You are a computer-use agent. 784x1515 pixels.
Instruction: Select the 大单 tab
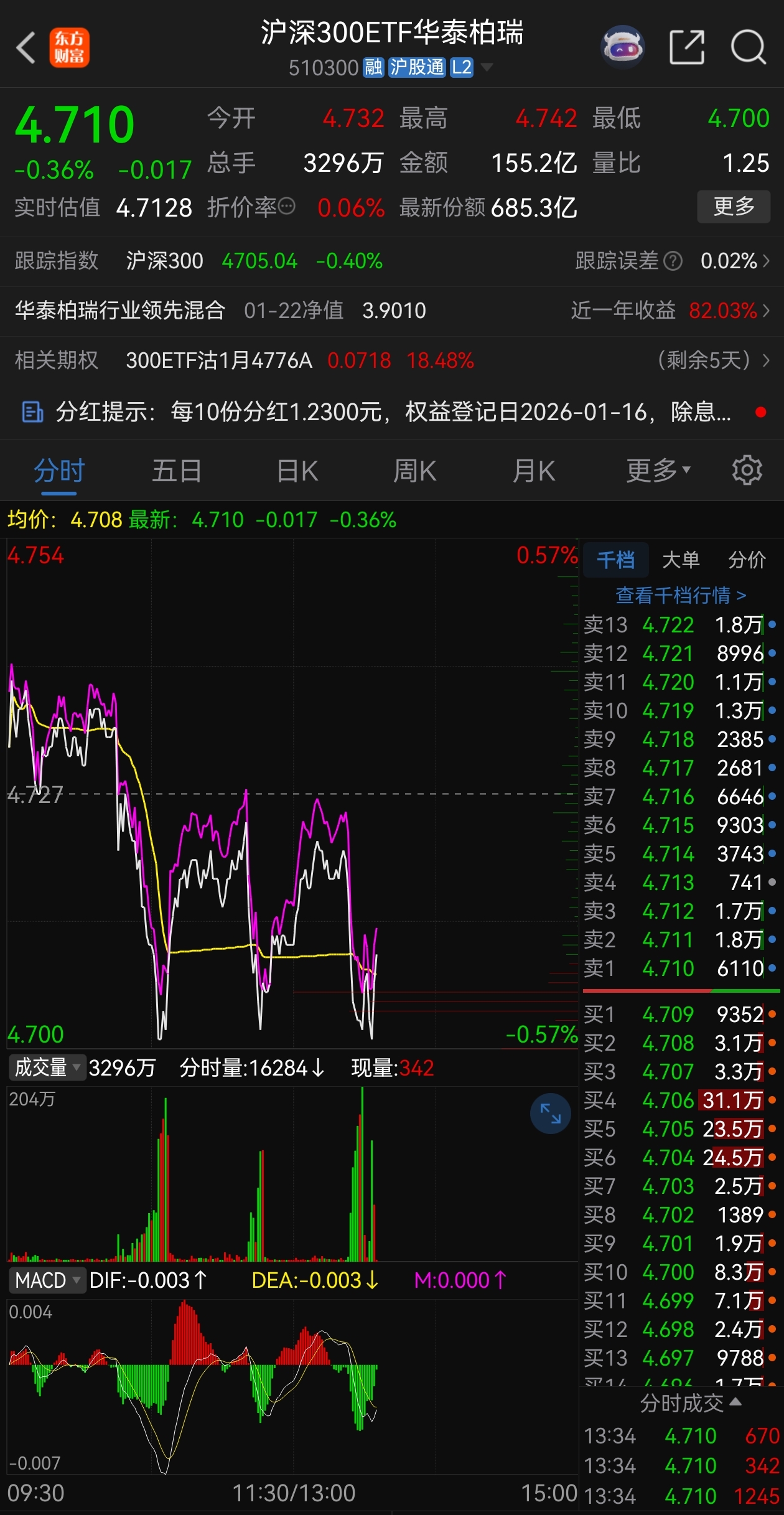681,560
